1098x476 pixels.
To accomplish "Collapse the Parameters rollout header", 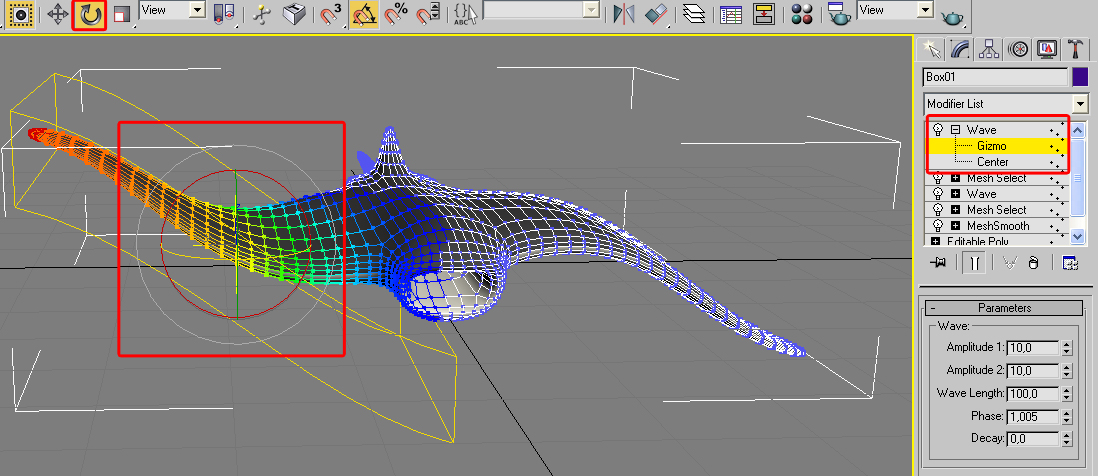I will point(1004,308).
